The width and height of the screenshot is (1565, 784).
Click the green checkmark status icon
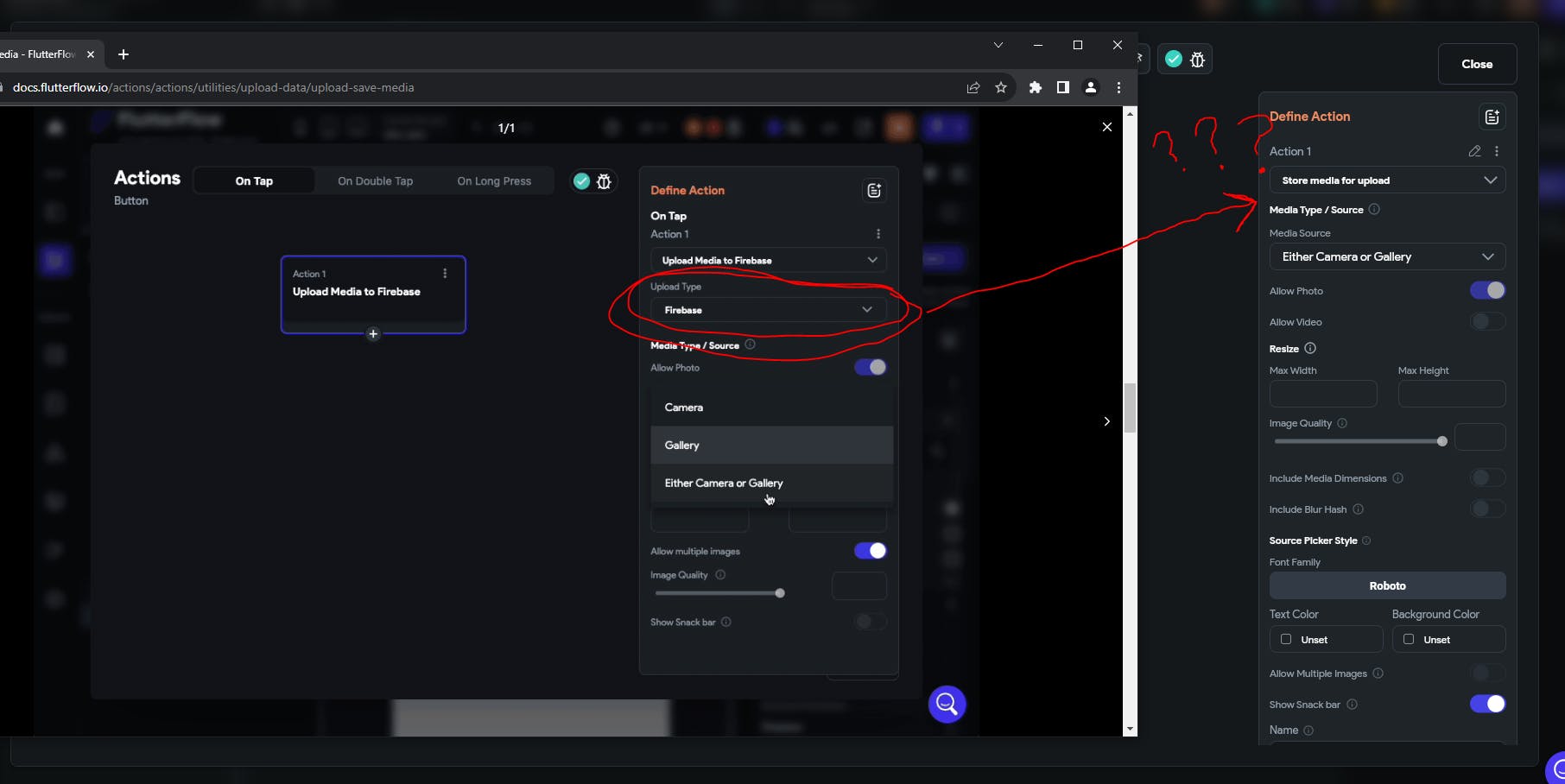click(x=1174, y=59)
